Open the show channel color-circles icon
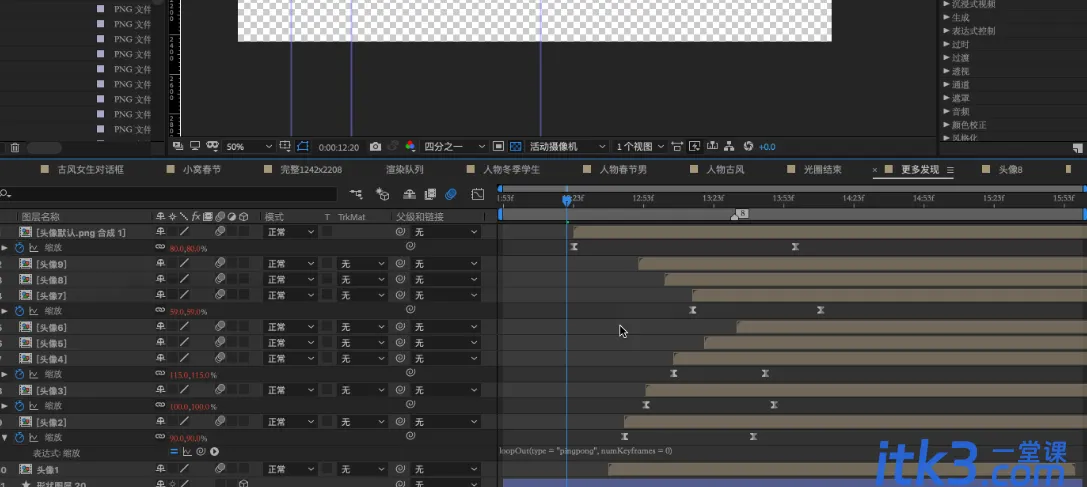Viewport: 1087px width, 487px height. pyautogui.click(x=410, y=146)
